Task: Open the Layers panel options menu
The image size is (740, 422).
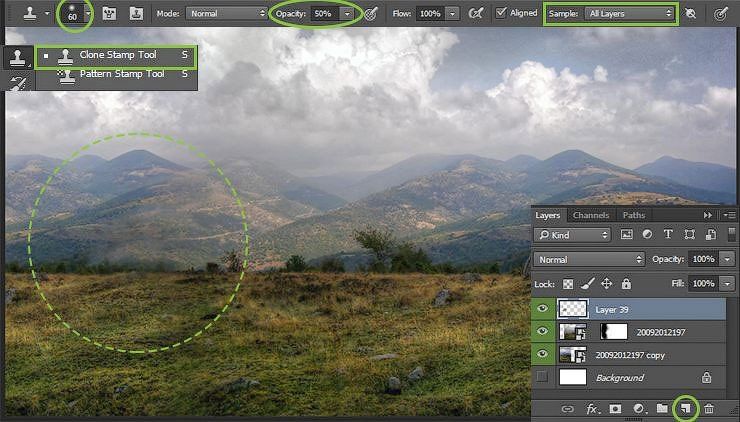Action: (x=729, y=215)
